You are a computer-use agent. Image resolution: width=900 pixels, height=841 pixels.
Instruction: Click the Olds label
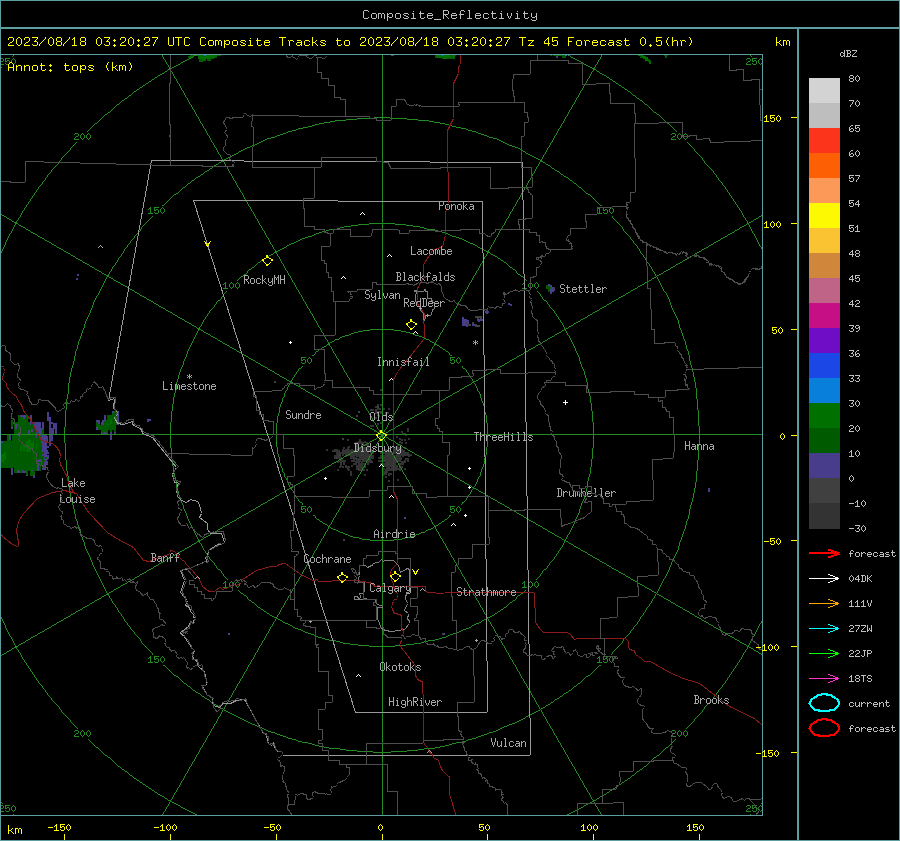click(x=381, y=416)
